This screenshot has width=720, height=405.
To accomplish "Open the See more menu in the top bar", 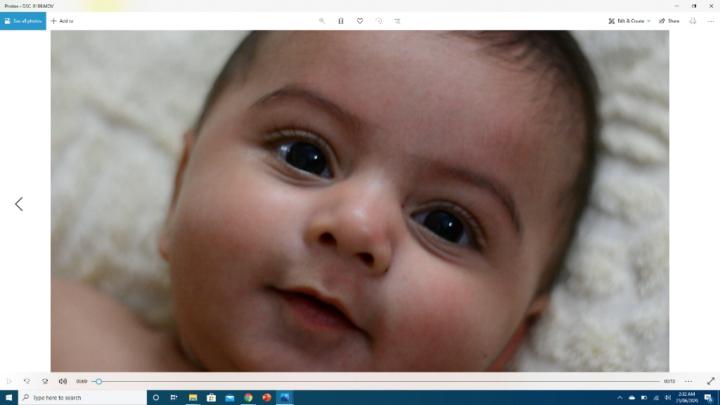I will pos(711,21).
